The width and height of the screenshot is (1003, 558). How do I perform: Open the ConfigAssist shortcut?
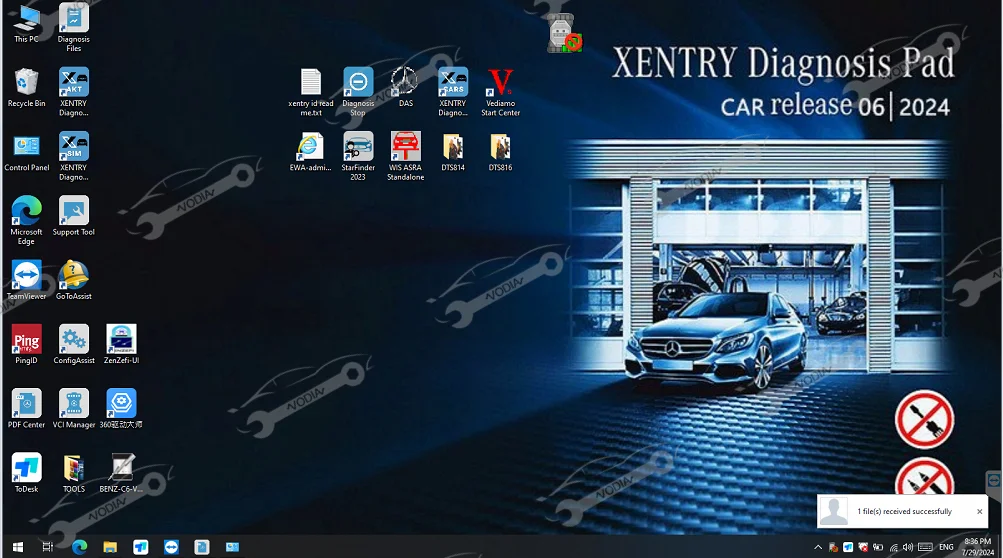pyautogui.click(x=74, y=344)
